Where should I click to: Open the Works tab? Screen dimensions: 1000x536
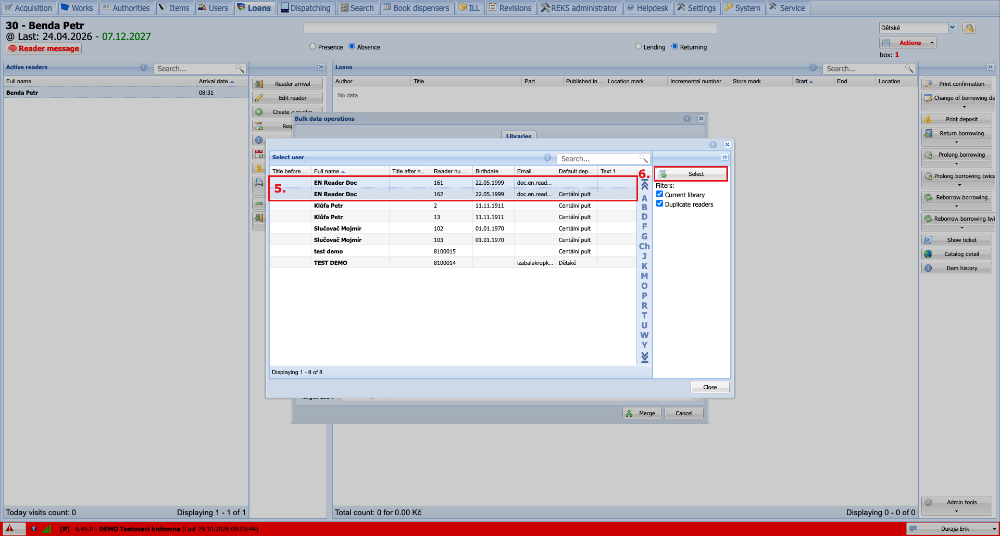tap(77, 8)
